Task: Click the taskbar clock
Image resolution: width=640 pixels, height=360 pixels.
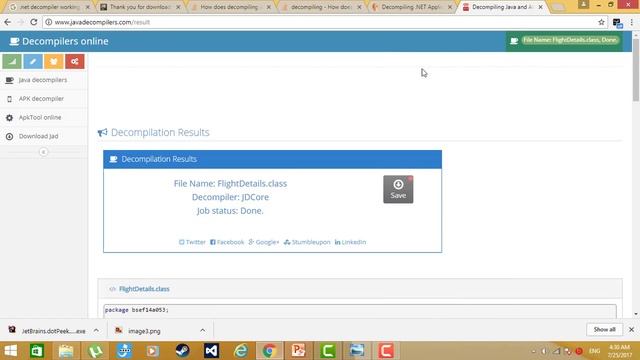Action: tap(619, 351)
